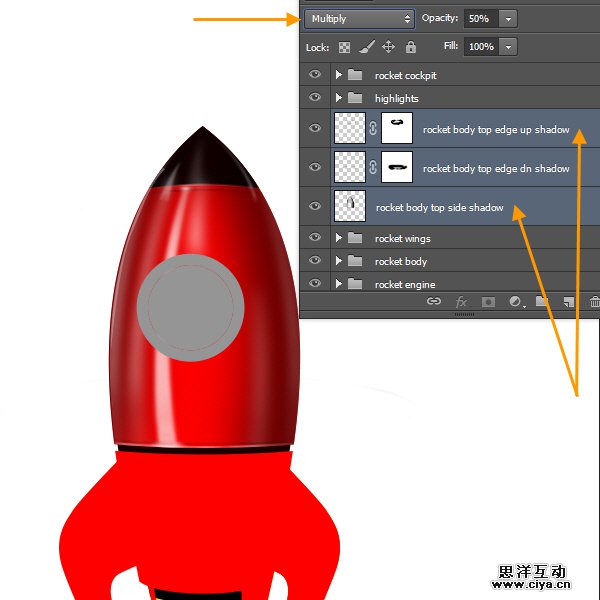Expand the rocket wings group
The height and width of the screenshot is (600, 600).
[338, 238]
